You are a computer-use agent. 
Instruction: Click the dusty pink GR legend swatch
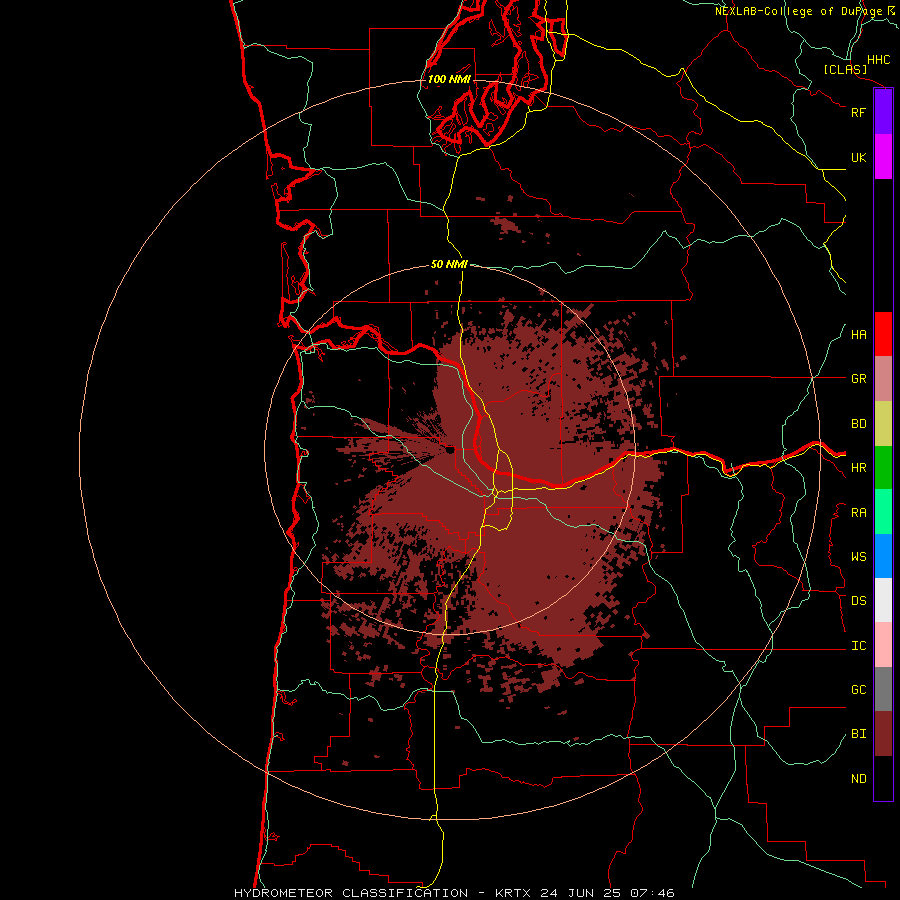pos(883,379)
